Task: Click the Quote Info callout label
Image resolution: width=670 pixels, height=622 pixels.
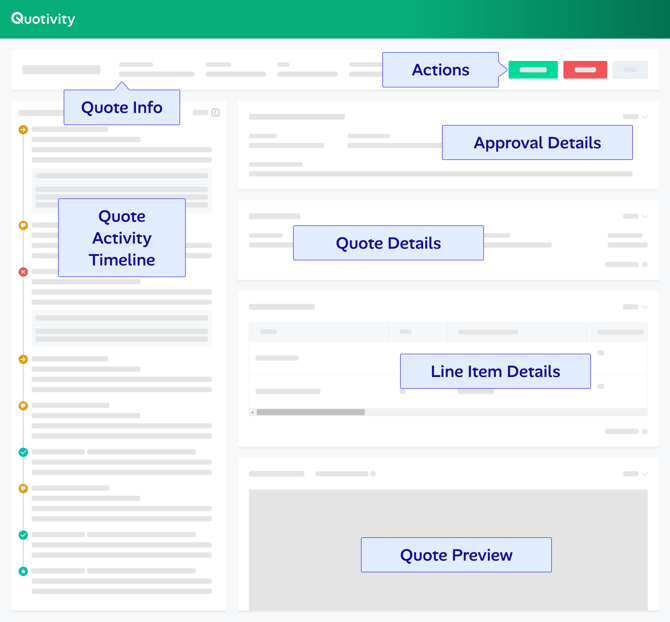Action: (121, 108)
